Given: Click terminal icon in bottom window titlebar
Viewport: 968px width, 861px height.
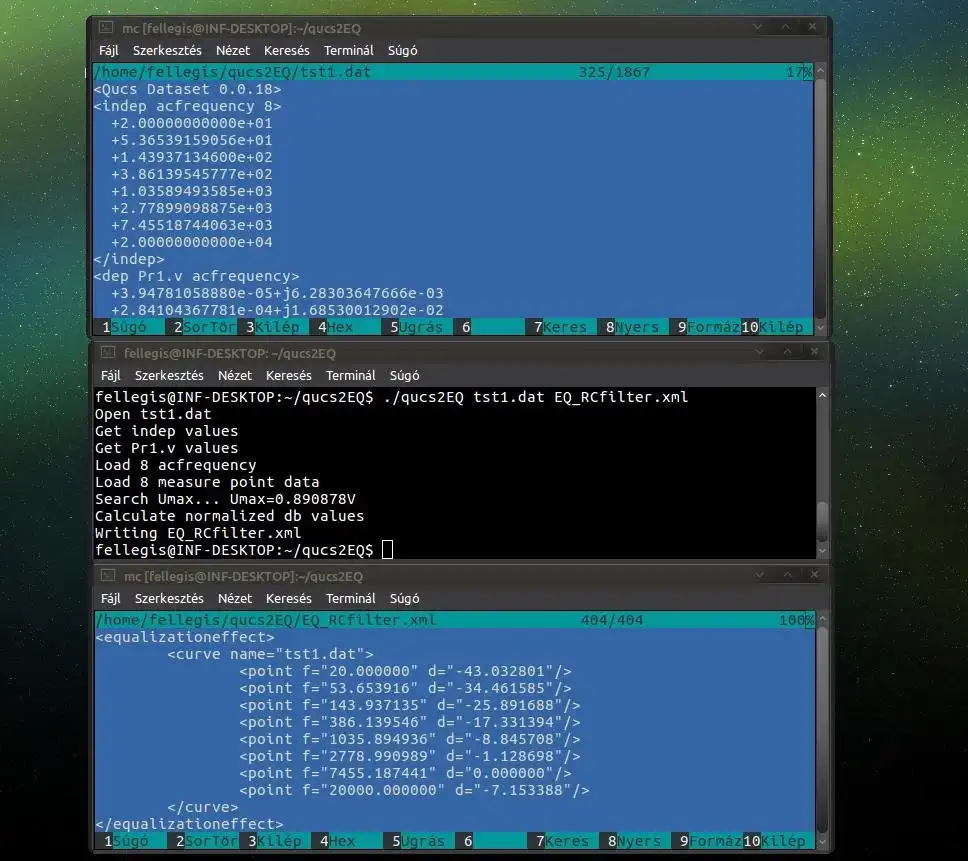Looking at the screenshot, I should pos(107,576).
